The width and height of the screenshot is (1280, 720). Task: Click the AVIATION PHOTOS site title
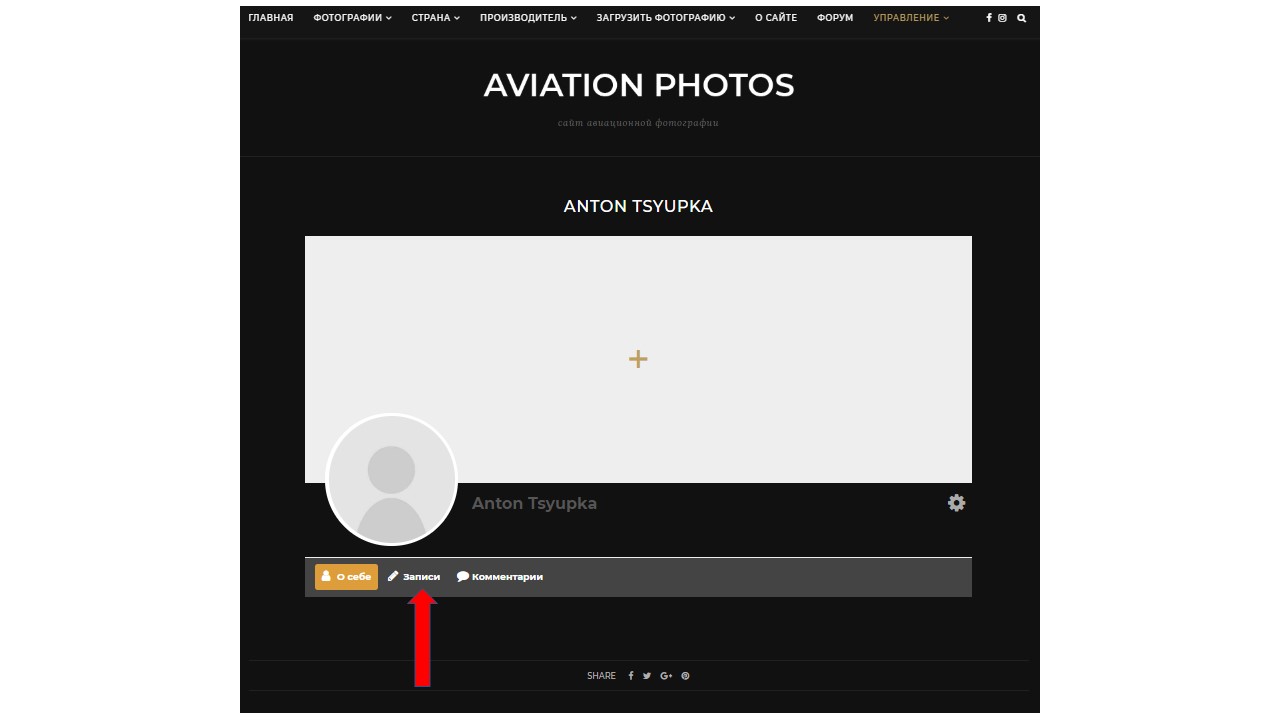pos(639,86)
